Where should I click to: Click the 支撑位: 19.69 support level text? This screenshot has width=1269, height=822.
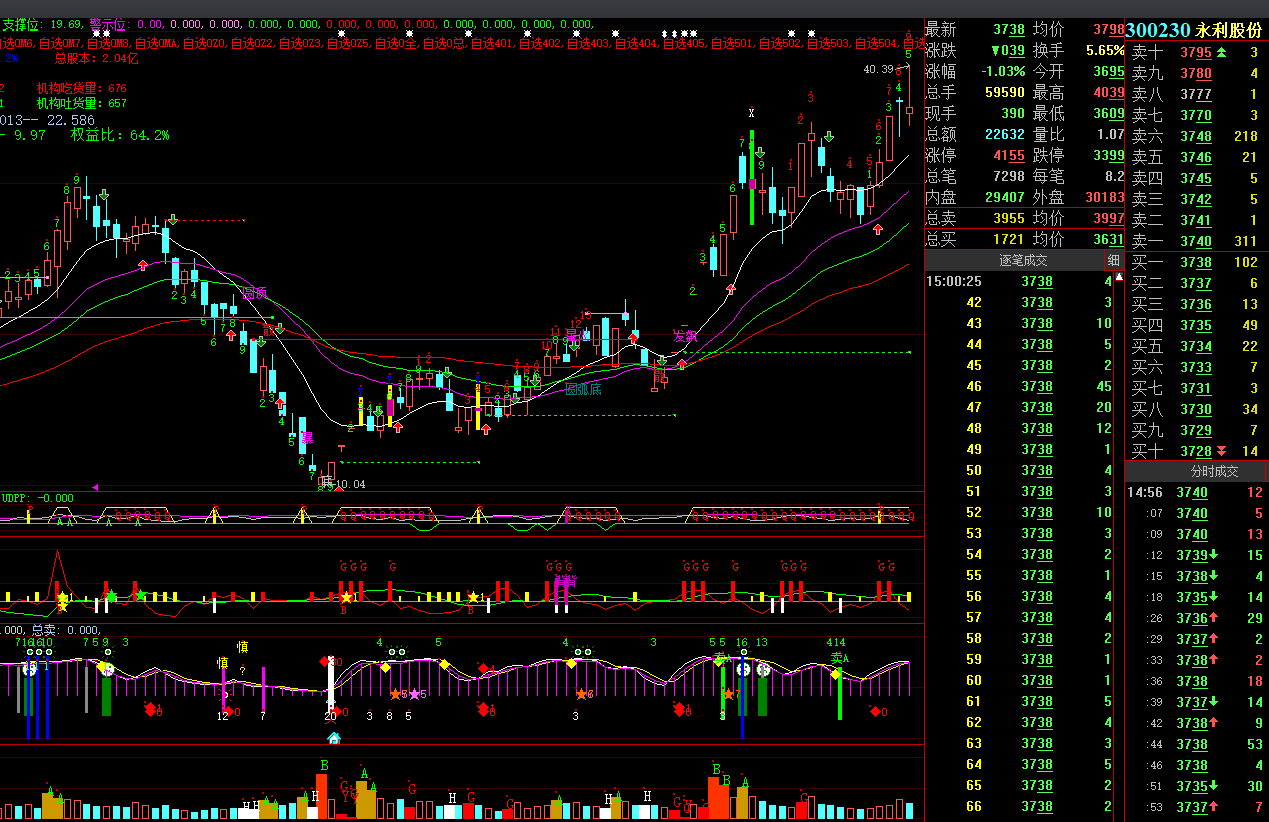42,24
